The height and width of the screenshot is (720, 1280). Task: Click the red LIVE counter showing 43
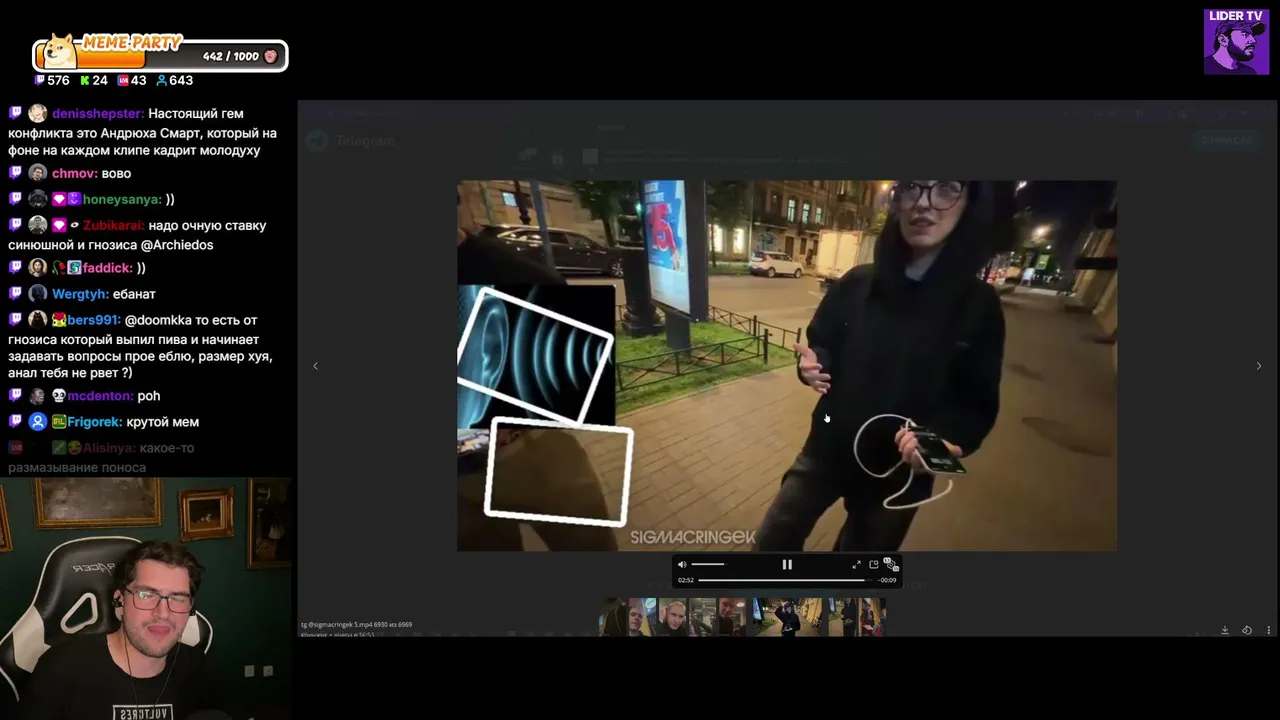tap(132, 80)
